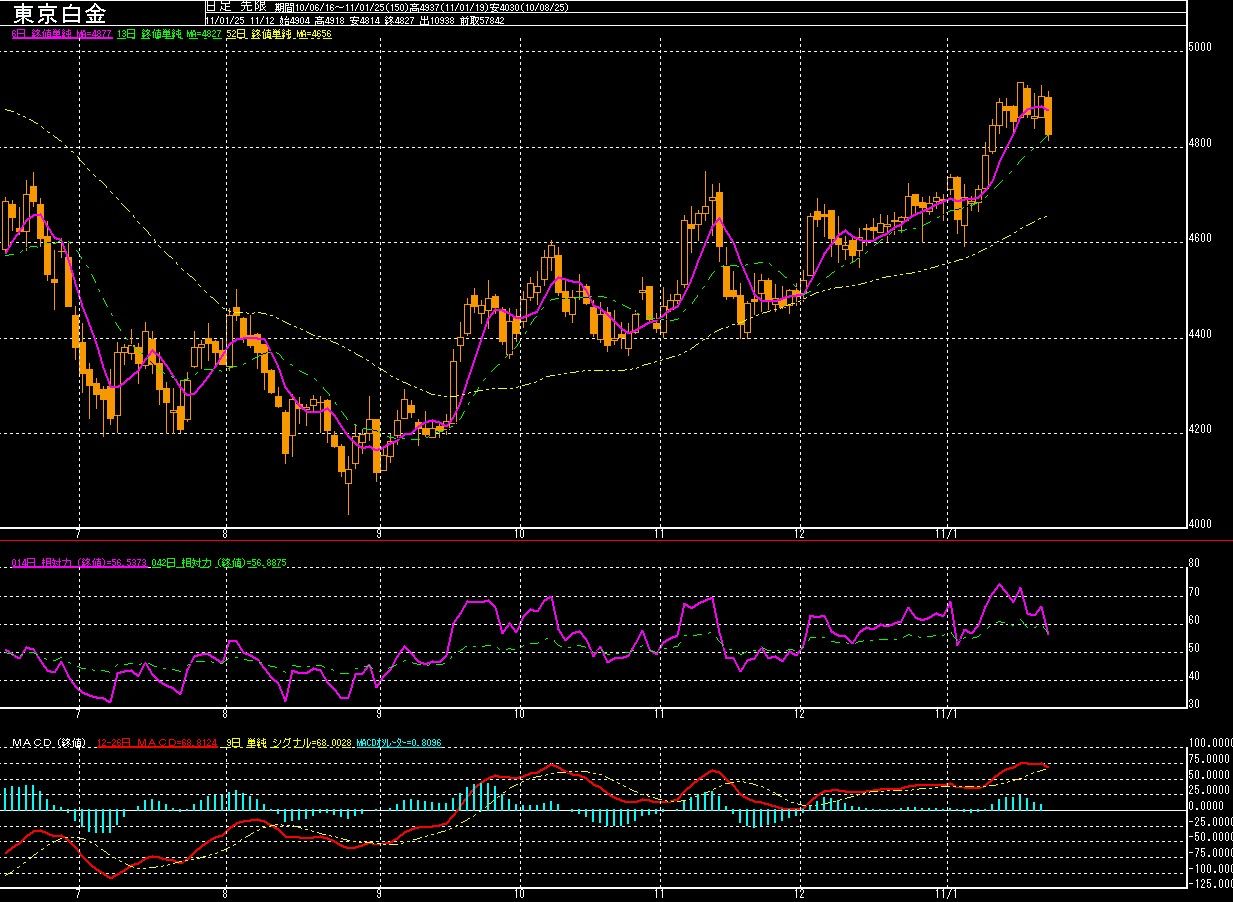The image size is (1233, 902).
Task: Click the 日足 先限 header label
Action: point(229,6)
